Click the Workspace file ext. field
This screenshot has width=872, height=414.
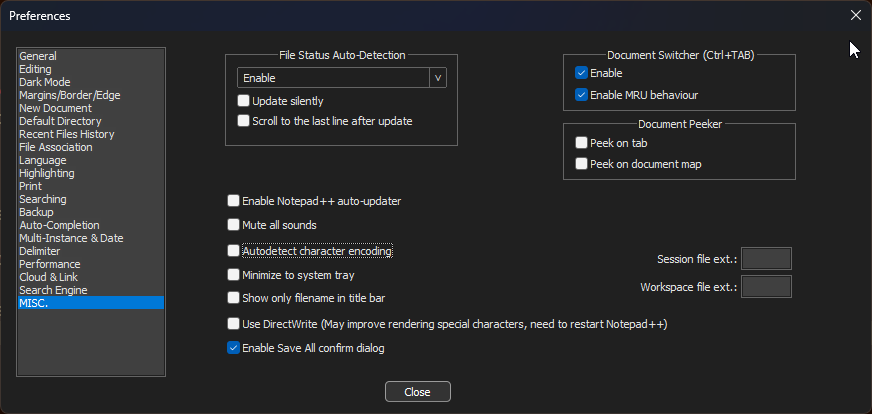coord(766,287)
